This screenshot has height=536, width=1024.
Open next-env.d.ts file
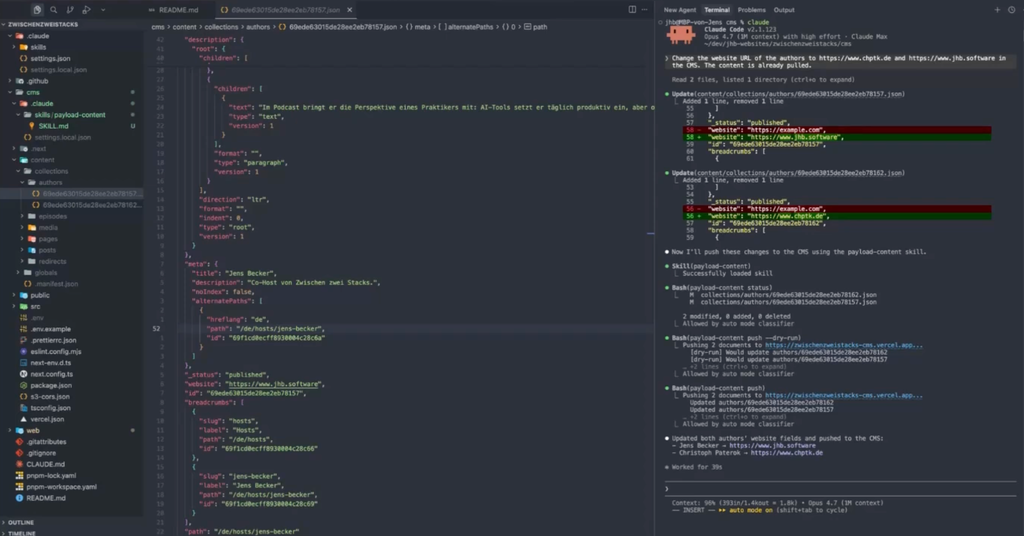click(x=50, y=363)
